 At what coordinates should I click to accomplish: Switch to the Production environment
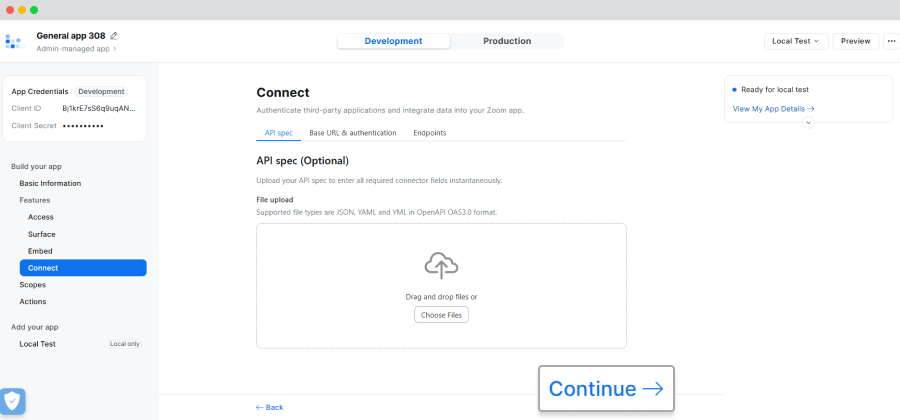coord(507,41)
